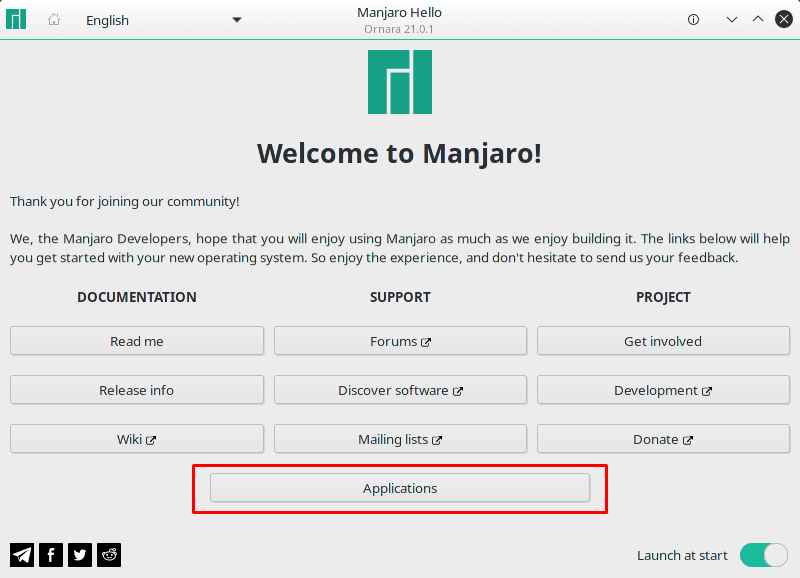Image resolution: width=800 pixels, height=578 pixels.
Task: Click the large Manjaro logo above the welcome text
Action: point(400,82)
